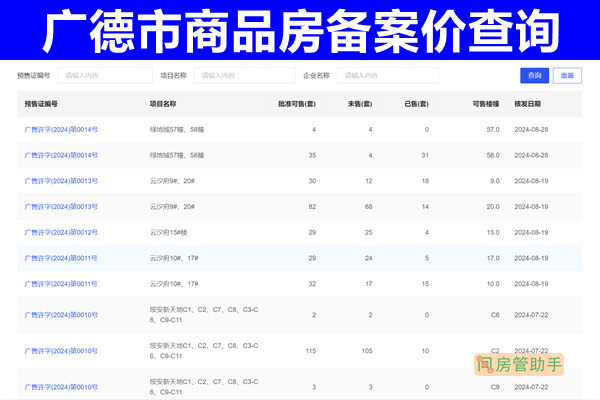The width and height of the screenshot is (600, 400).
Task: Click the unsold units value 12
Action: (x=368, y=181)
